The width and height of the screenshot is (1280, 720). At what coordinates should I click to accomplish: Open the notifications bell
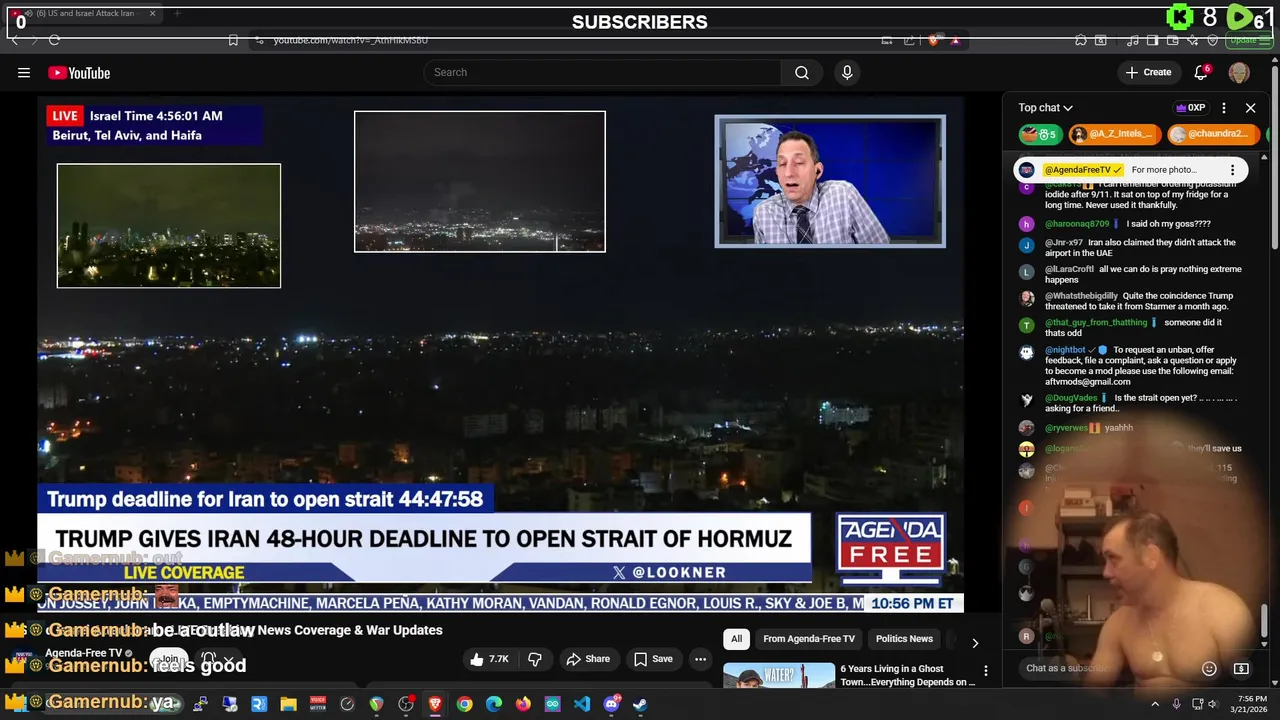[1201, 72]
